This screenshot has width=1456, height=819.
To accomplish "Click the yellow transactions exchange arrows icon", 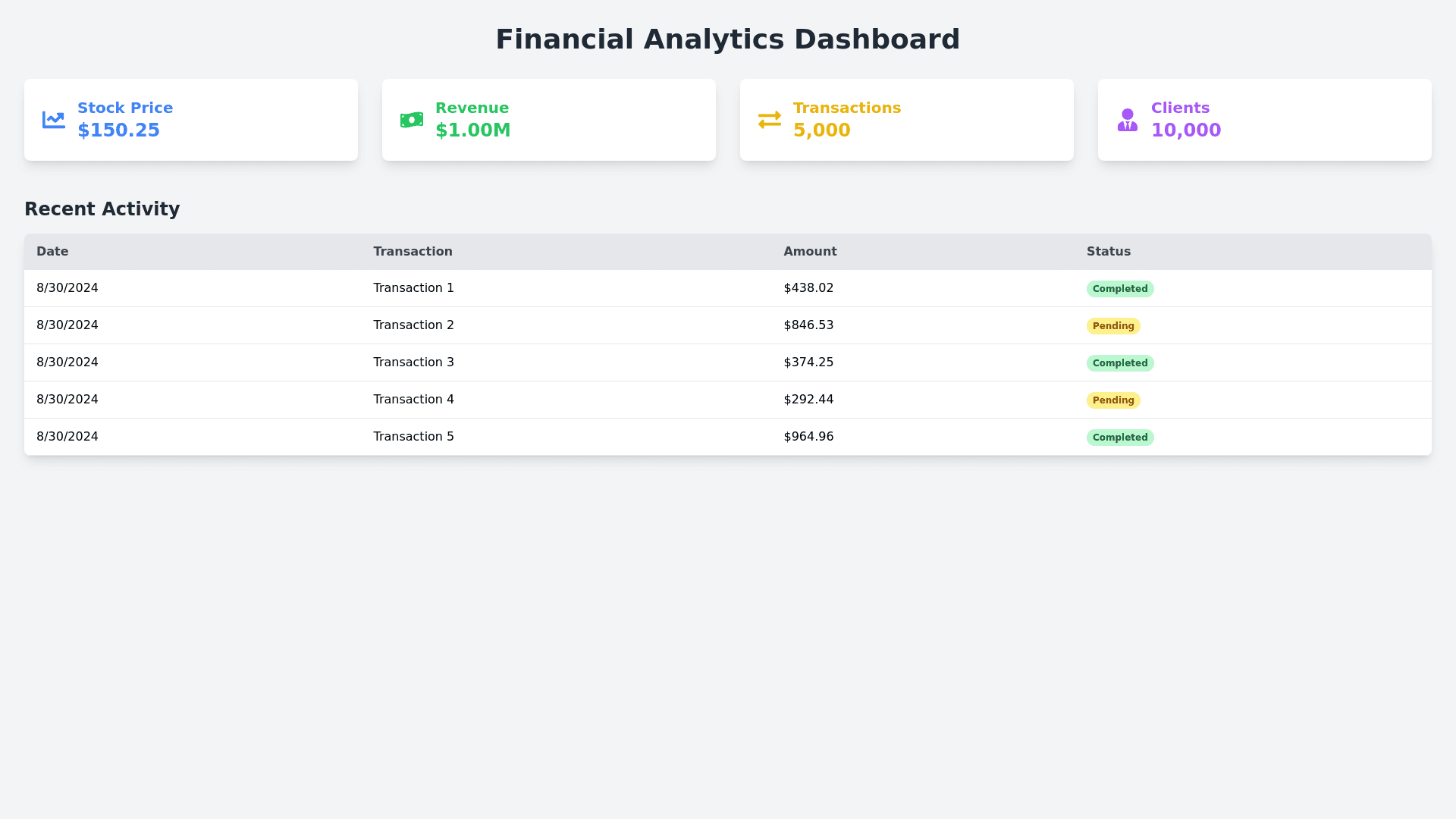I will (x=769, y=120).
